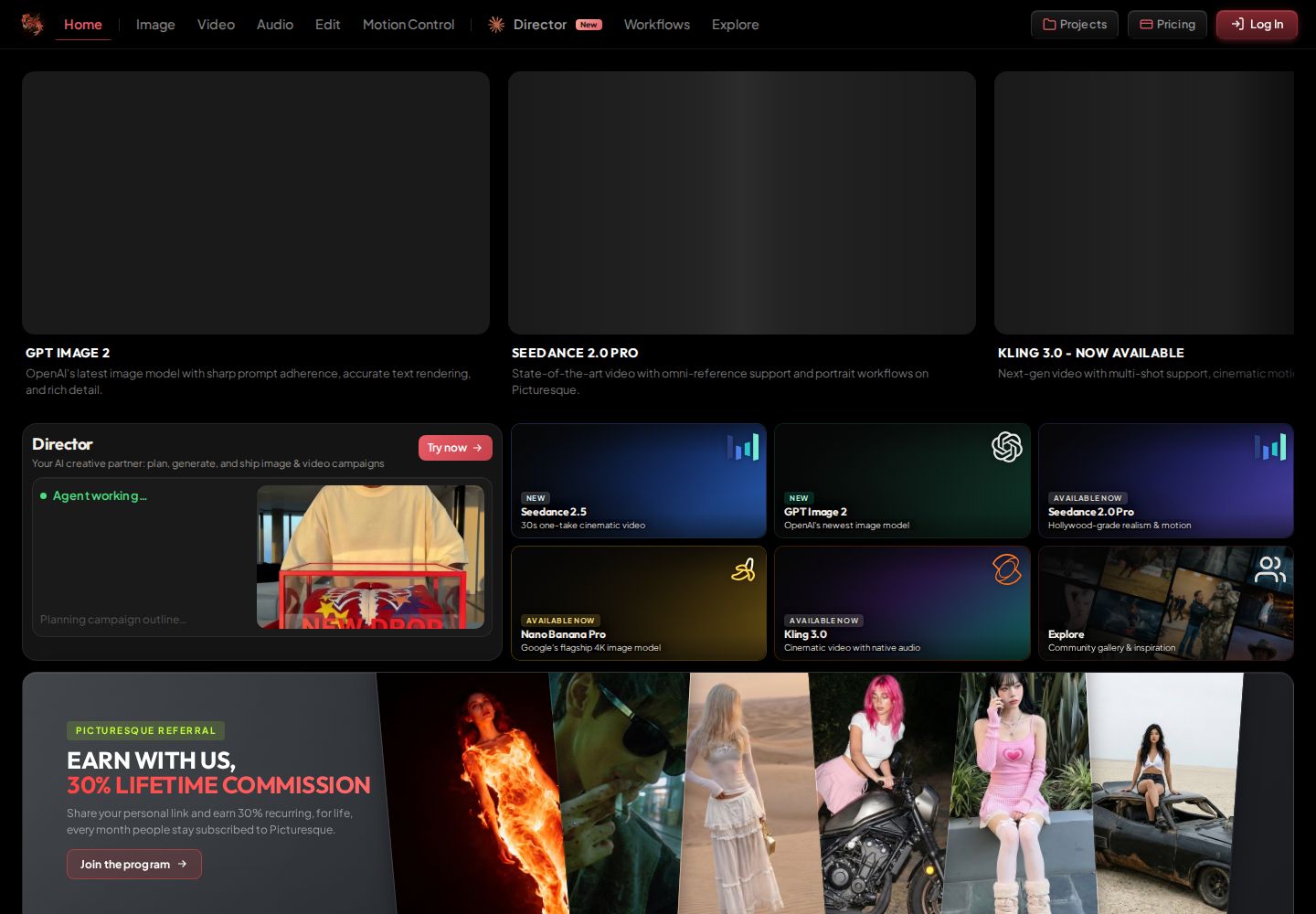This screenshot has height=914, width=1316.
Task: Click the NEW badge on Seedance 2.5 card
Action: point(536,498)
